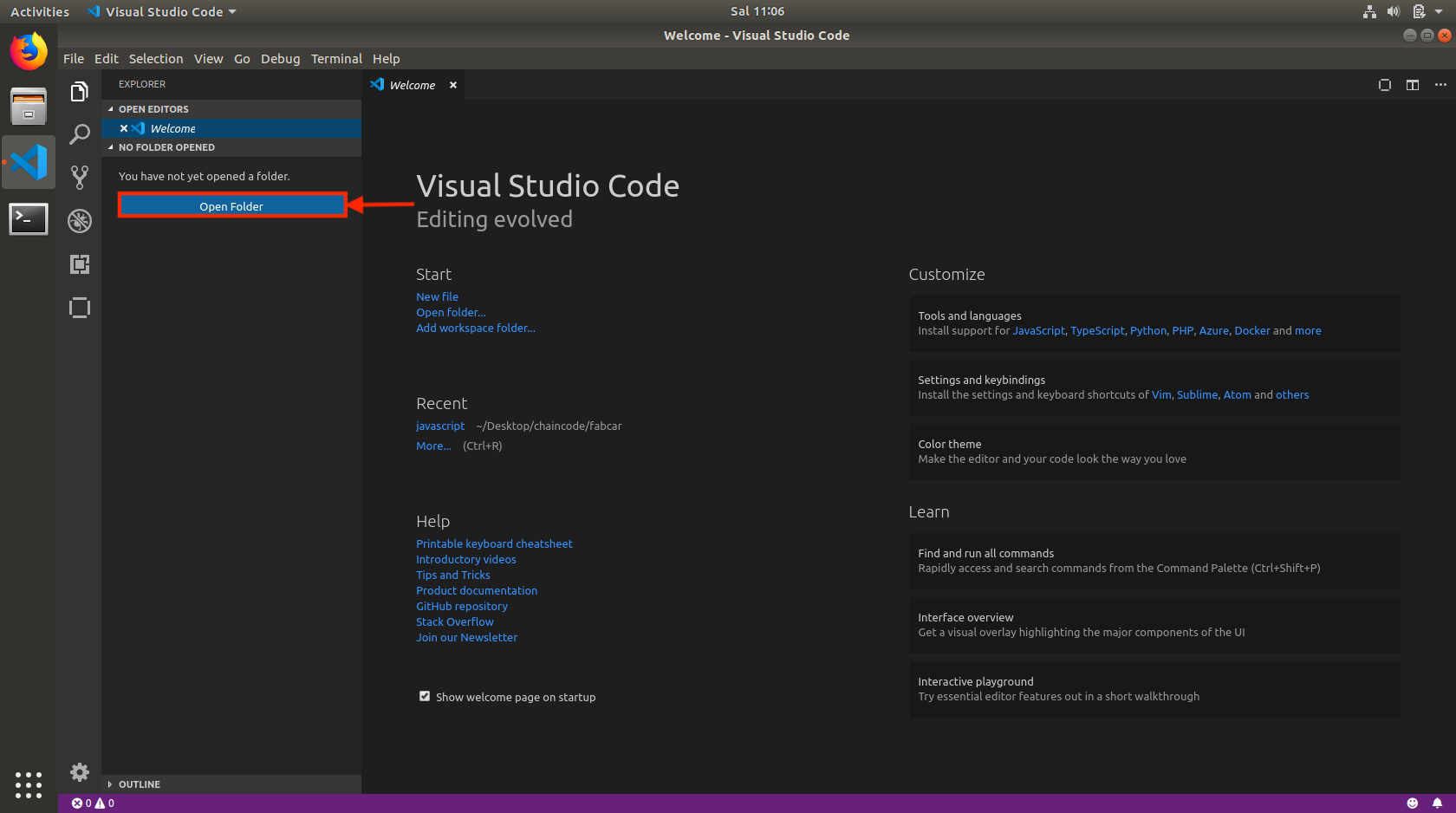
Task: Open the Help menu
Action: click(x=387, y=59)
